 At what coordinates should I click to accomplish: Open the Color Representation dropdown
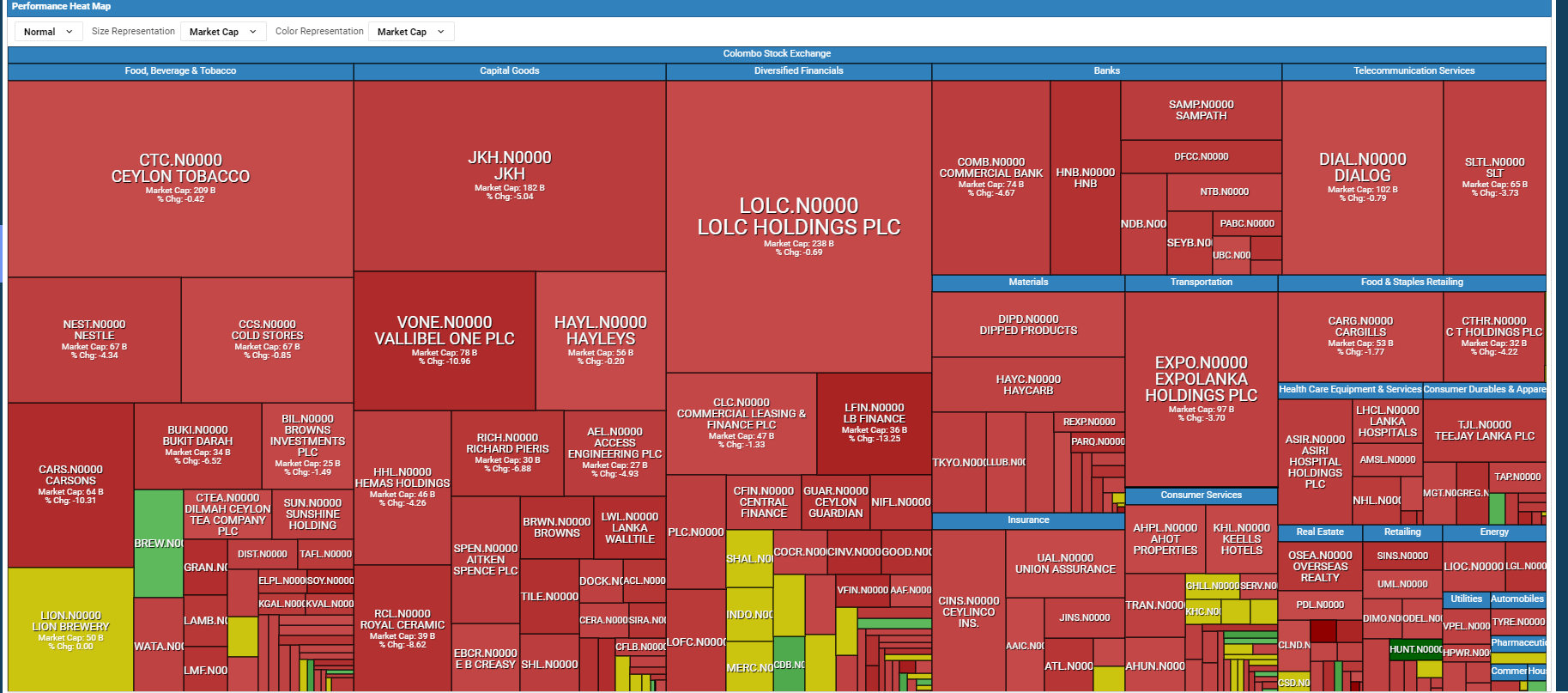tap(411, 32)
